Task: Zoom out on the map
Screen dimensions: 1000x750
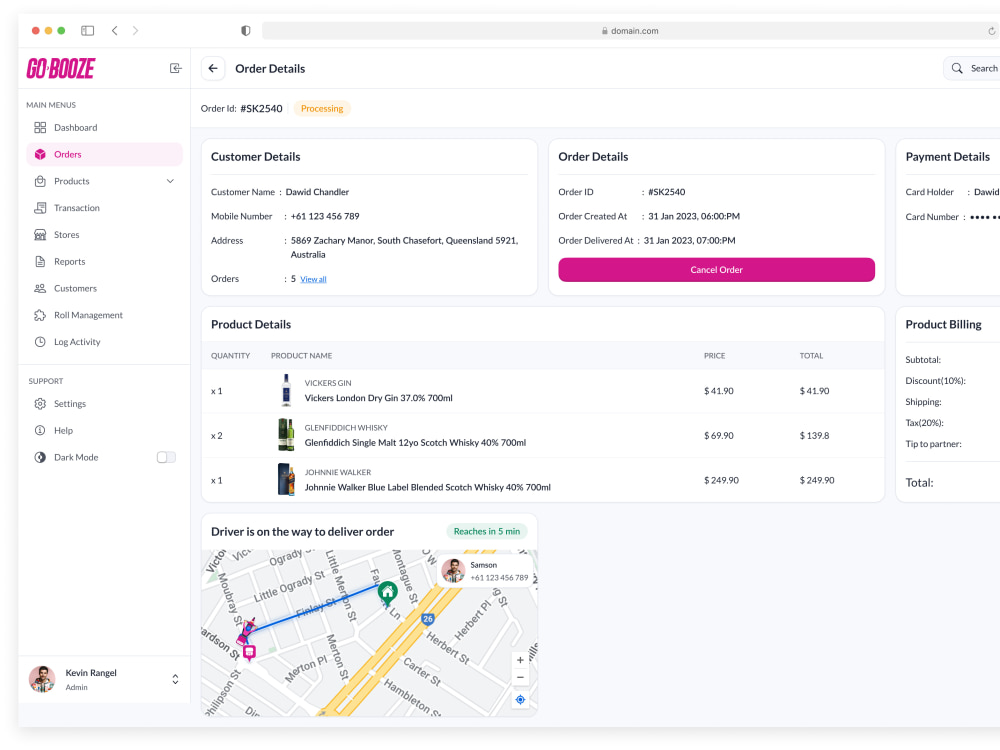Action: tap(520, 677)
